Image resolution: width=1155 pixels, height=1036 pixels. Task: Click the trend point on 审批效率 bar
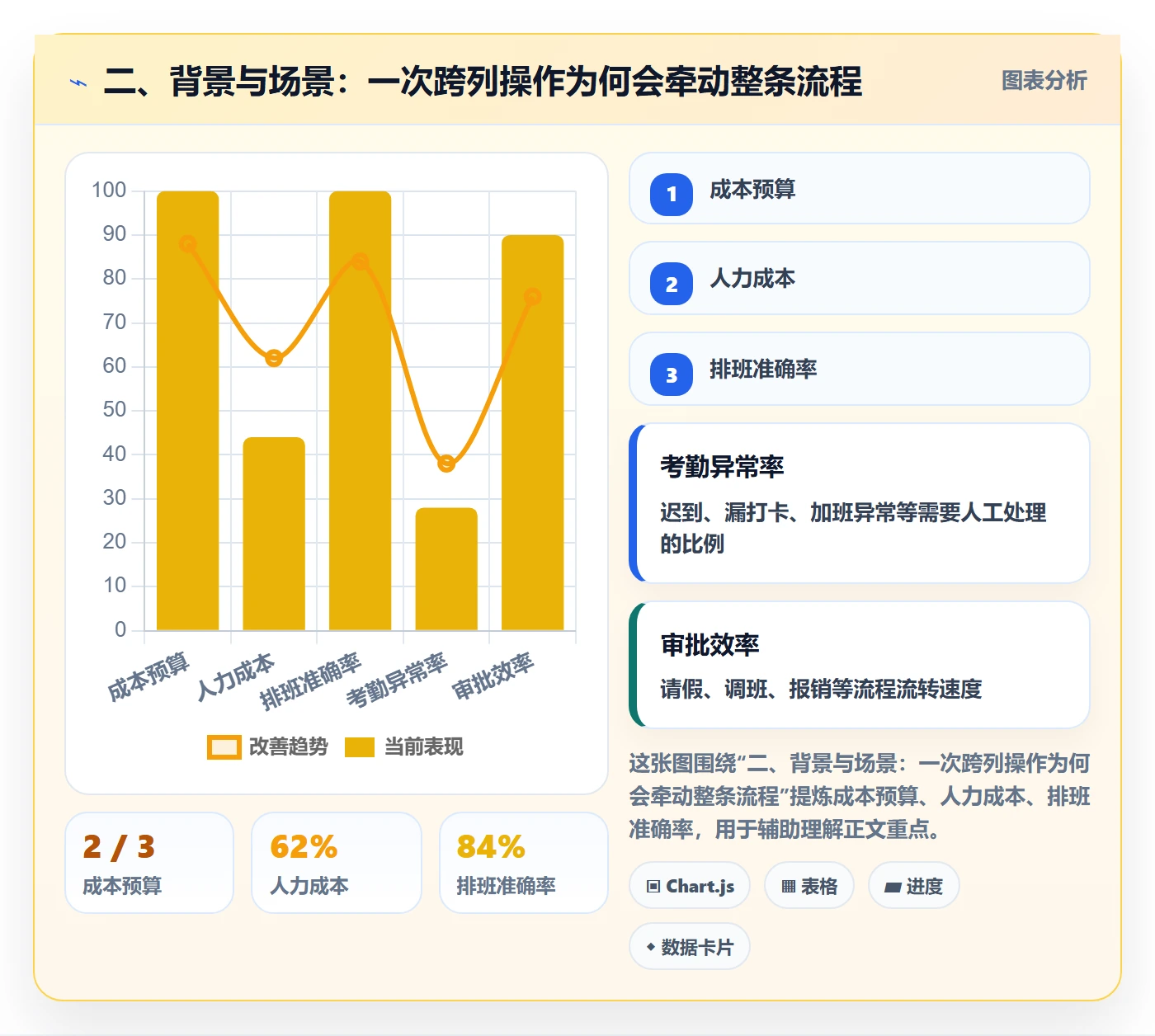(533, 296)
